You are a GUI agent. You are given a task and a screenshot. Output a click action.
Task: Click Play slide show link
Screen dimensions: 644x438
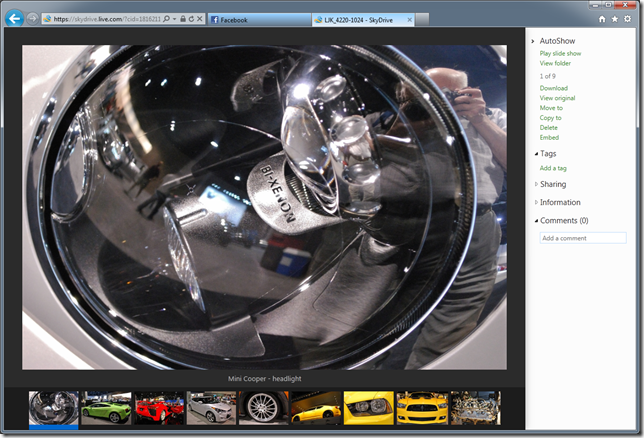click(560, 53)
